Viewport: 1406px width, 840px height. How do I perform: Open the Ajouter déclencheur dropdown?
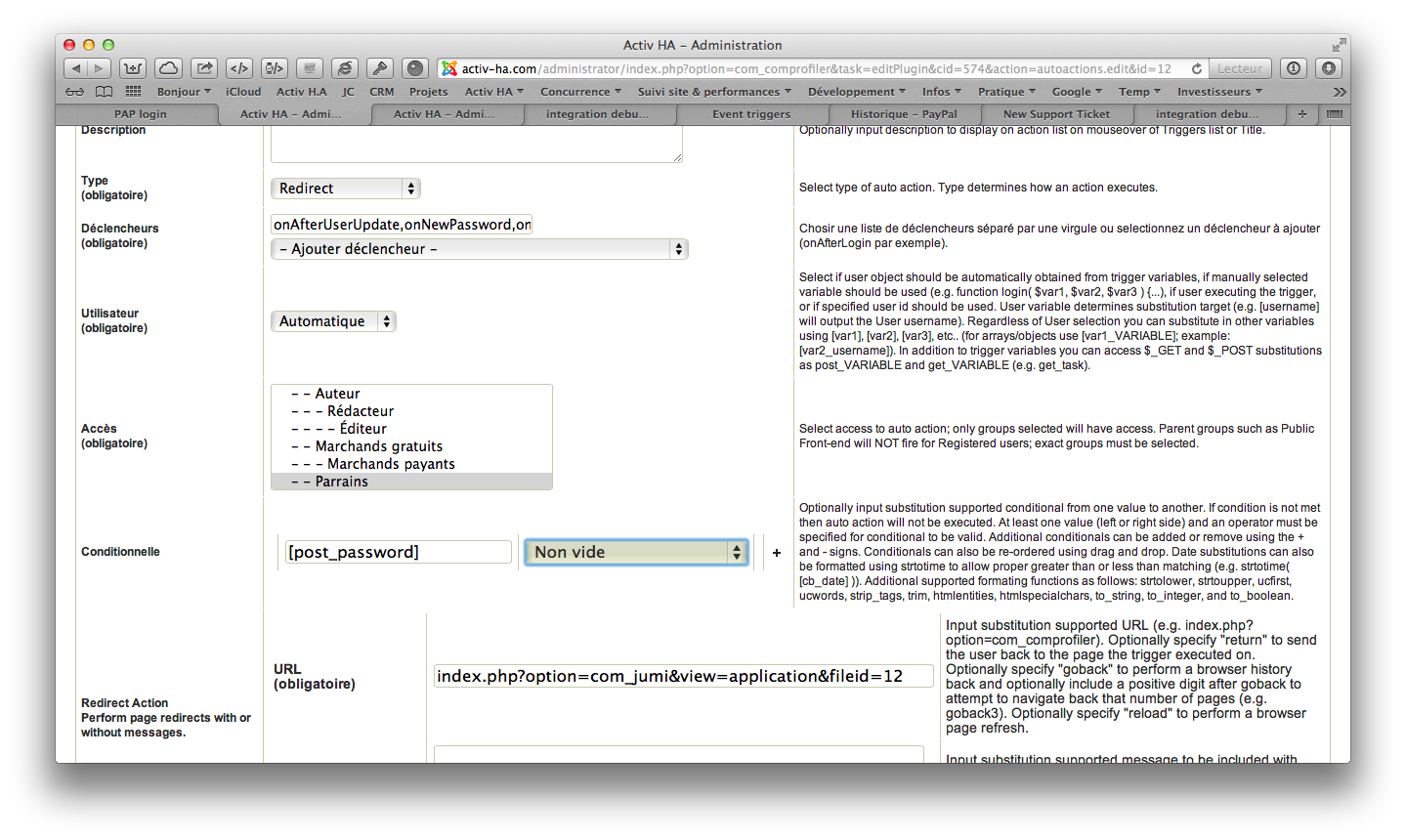pyautogui.click(x=480, y=249)
